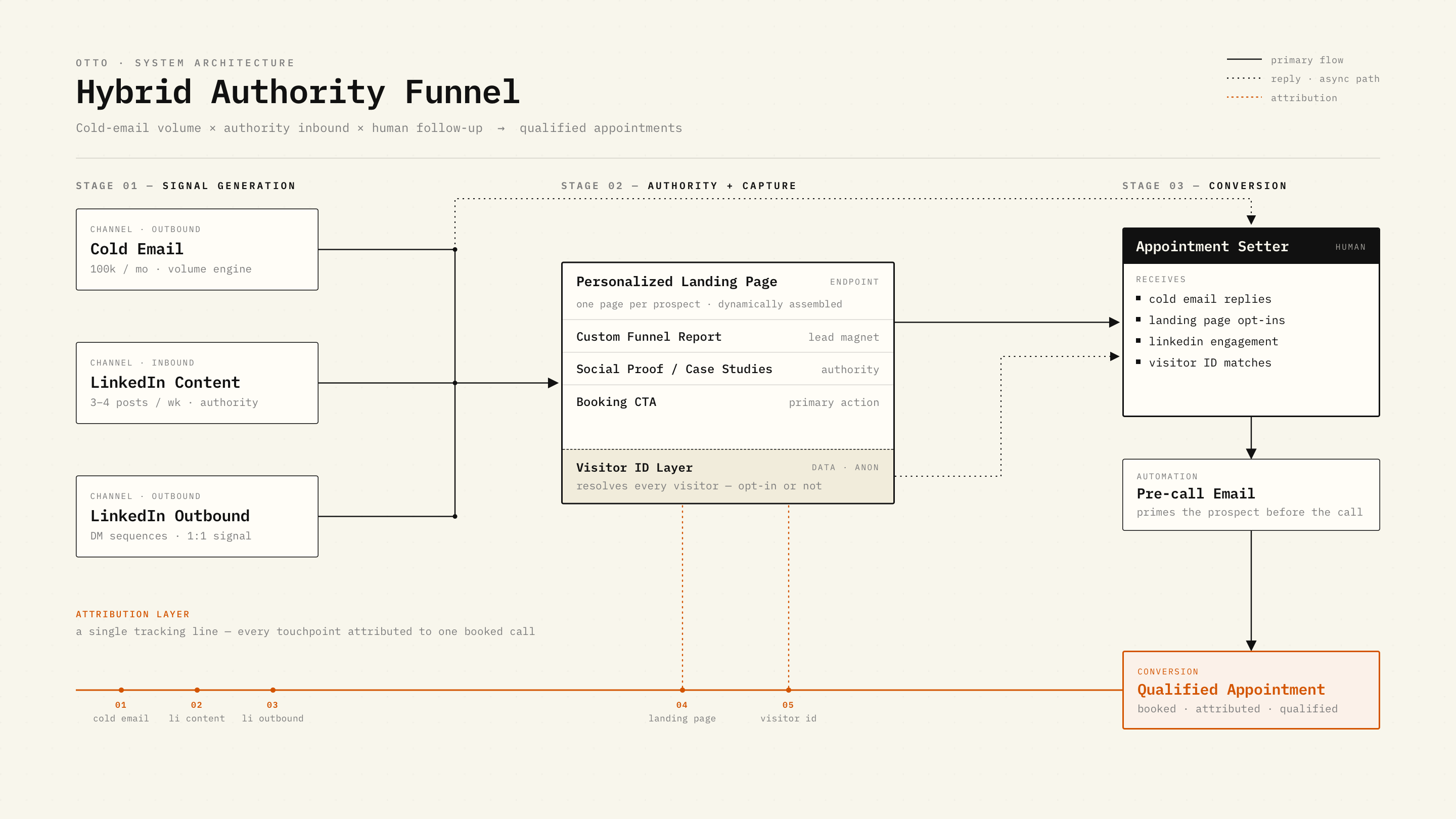Image resolution: width=1456 pixels, height=819 pixels.
Task: Click 'resolves every visitor — opt-in or not'
Action: (x=699, y=486)
